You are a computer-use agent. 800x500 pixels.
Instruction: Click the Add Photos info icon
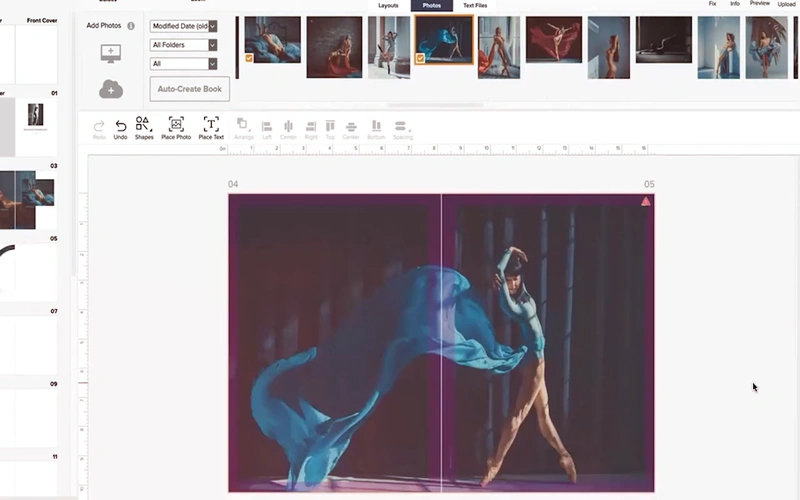pyautogui.click(x=131, y=26)
